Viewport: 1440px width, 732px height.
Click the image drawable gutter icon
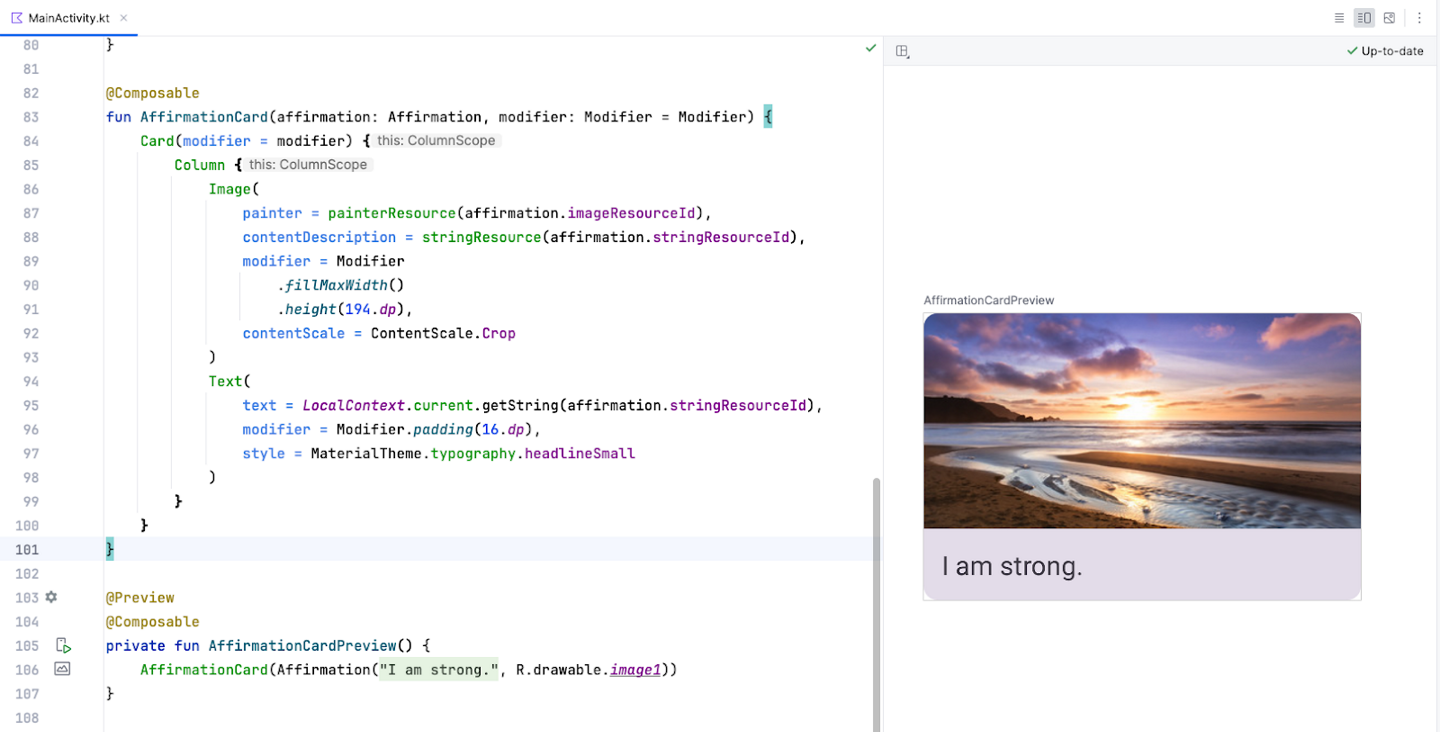pos(62,669)
